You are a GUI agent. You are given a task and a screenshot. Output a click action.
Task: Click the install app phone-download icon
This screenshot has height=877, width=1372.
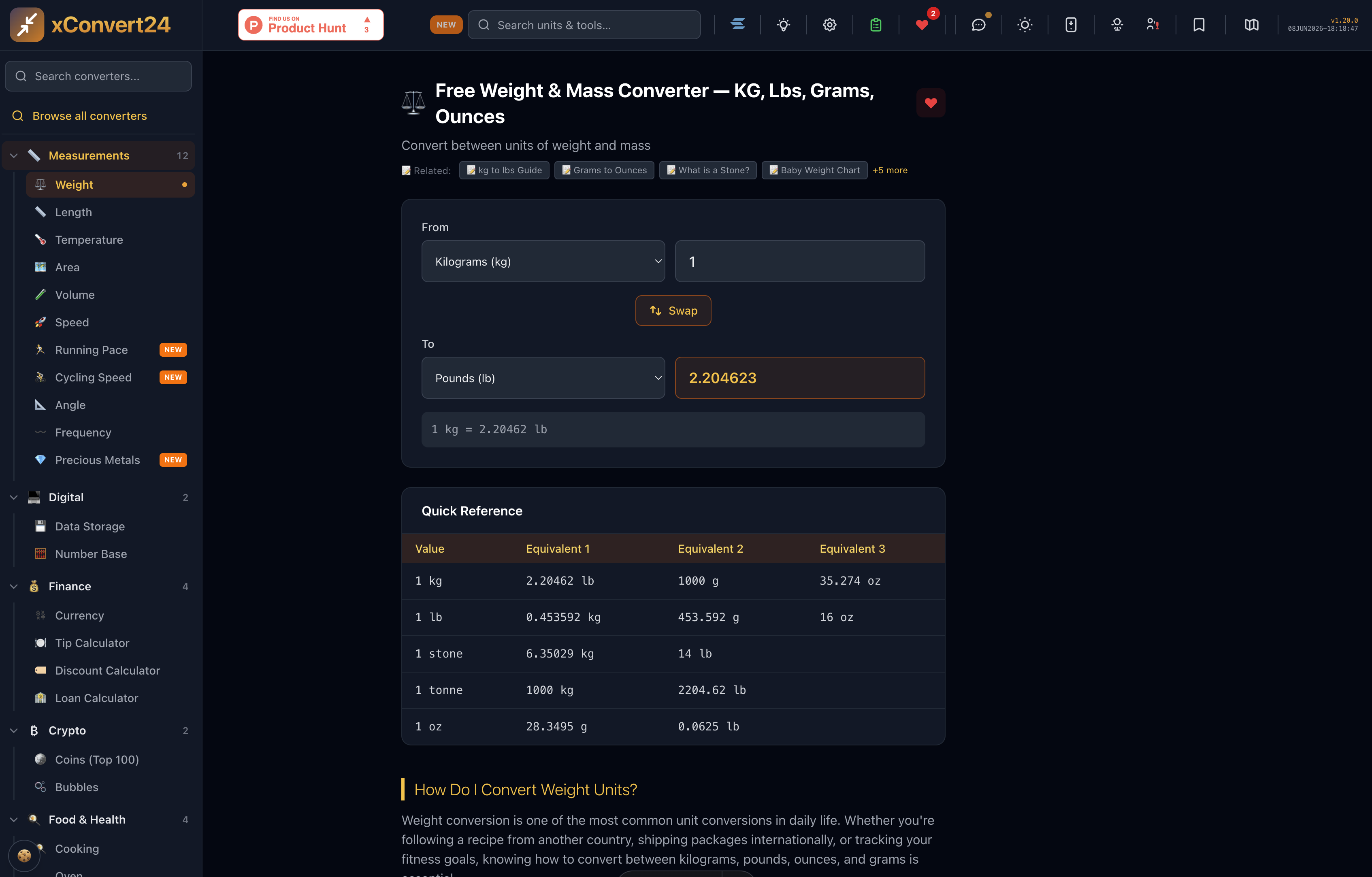(1071, 25)
